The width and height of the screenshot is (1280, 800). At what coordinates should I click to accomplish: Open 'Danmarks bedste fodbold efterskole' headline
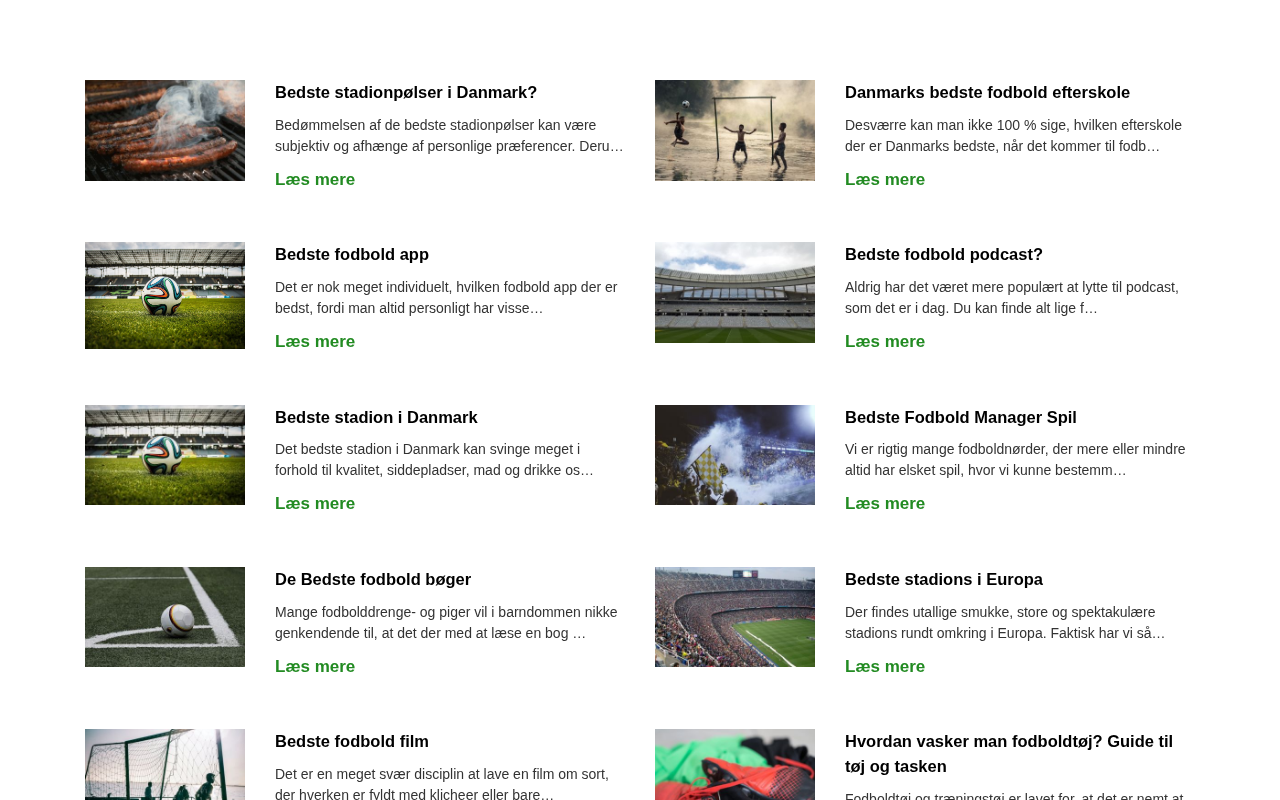[987, 92]
